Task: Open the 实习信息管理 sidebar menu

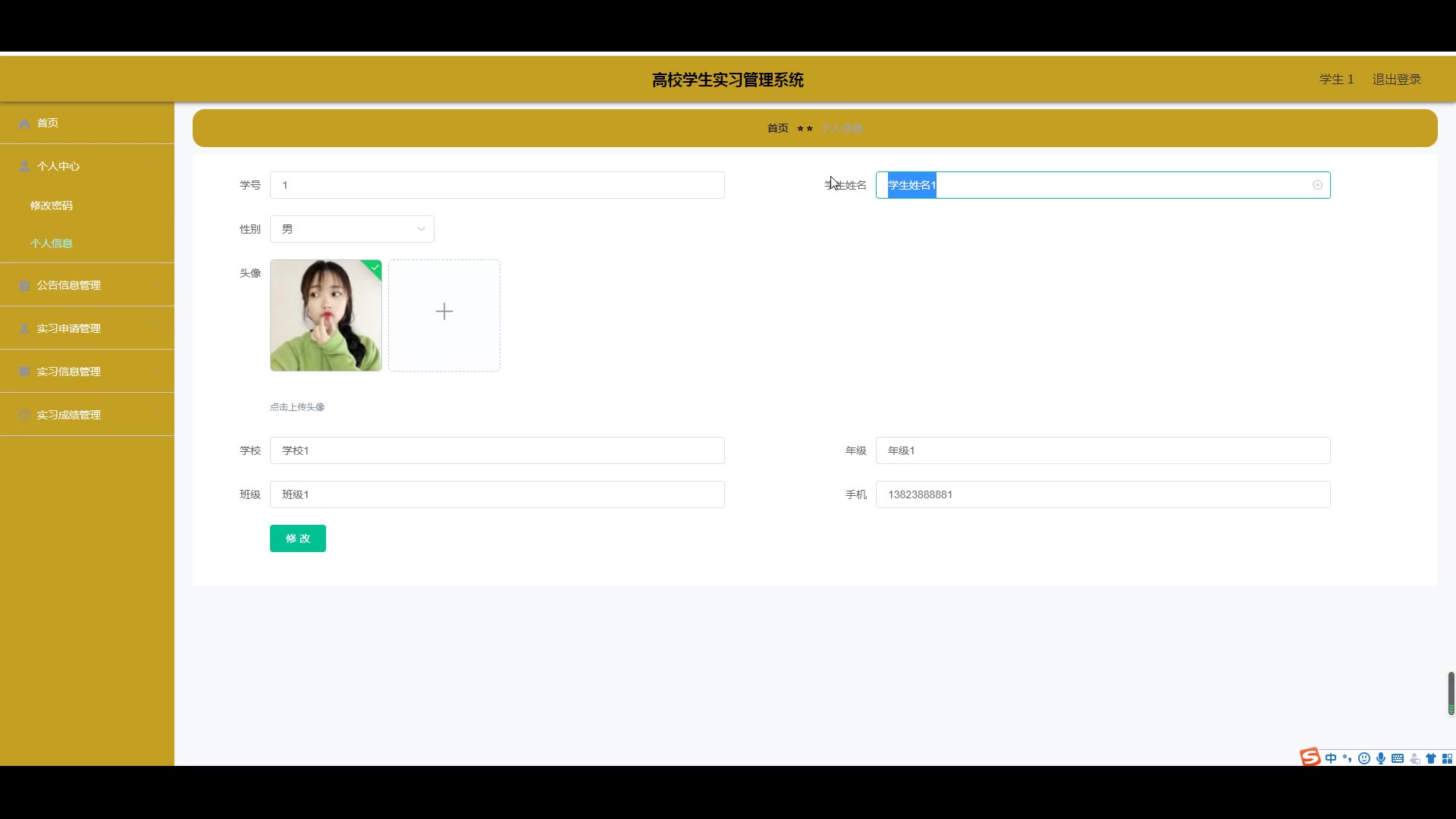Action: tap(87, 372)
